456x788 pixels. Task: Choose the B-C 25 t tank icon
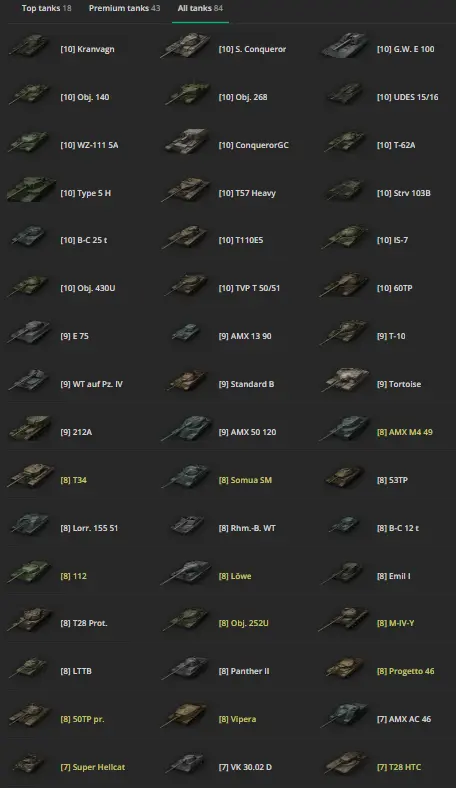[x=29, y=237]
